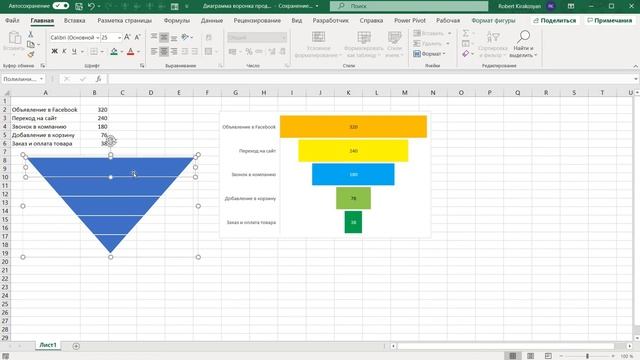Image resolution: width=640 pixels, height=360 pixels.
Task: Click the red Font Color swatch
Action: 131,51
